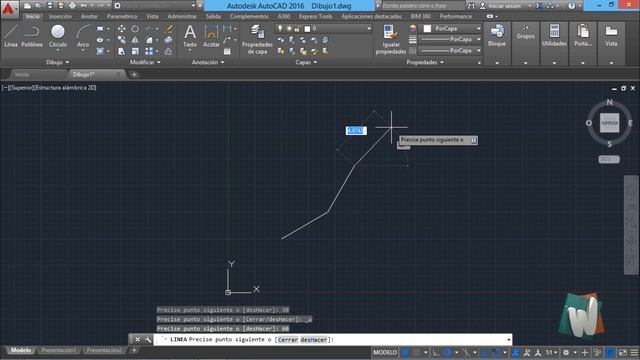640x360 pixels.
Task: Click the Bloque panel button
Action: point(497,36)
